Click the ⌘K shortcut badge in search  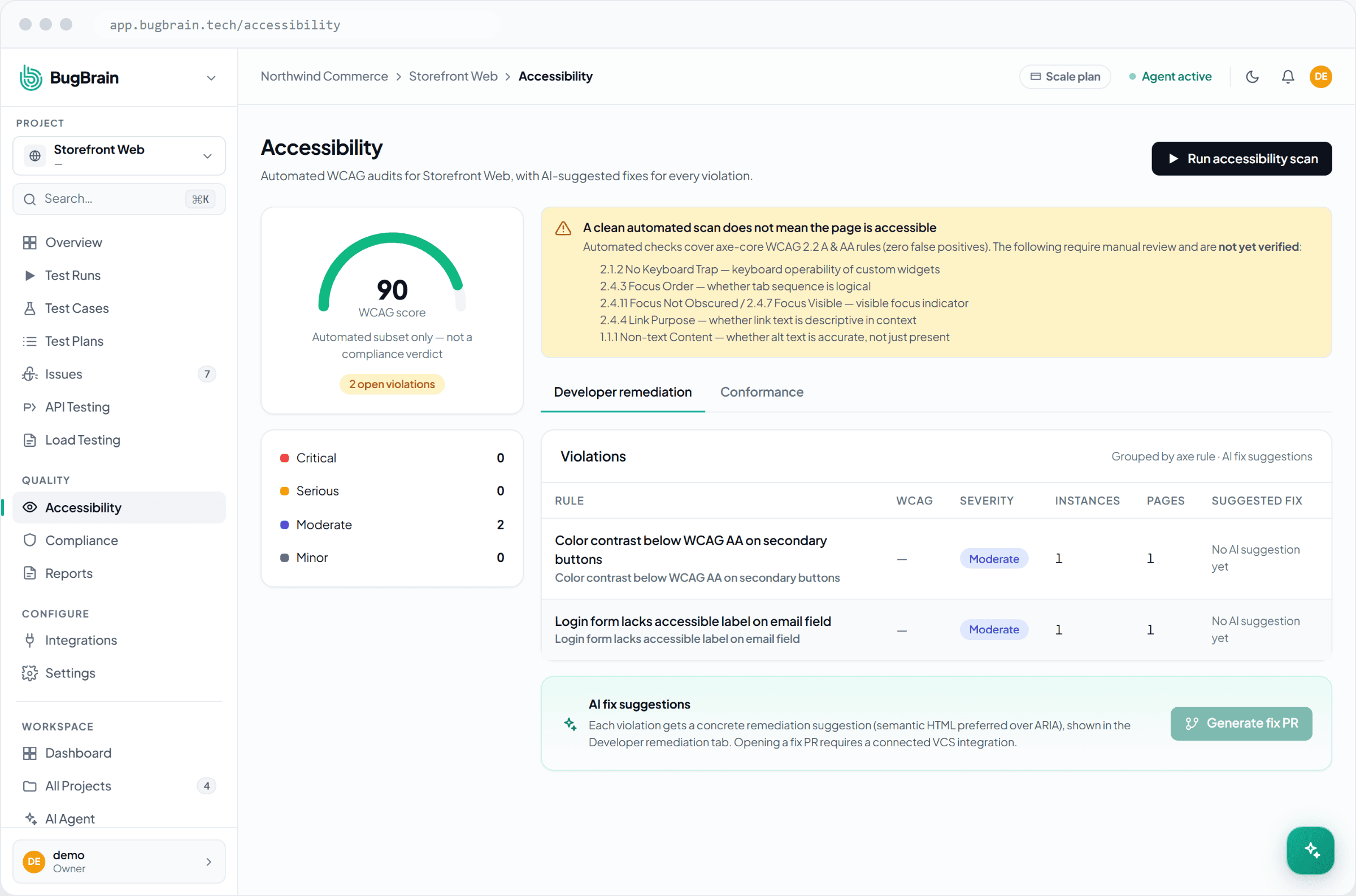tap(200, 199)
